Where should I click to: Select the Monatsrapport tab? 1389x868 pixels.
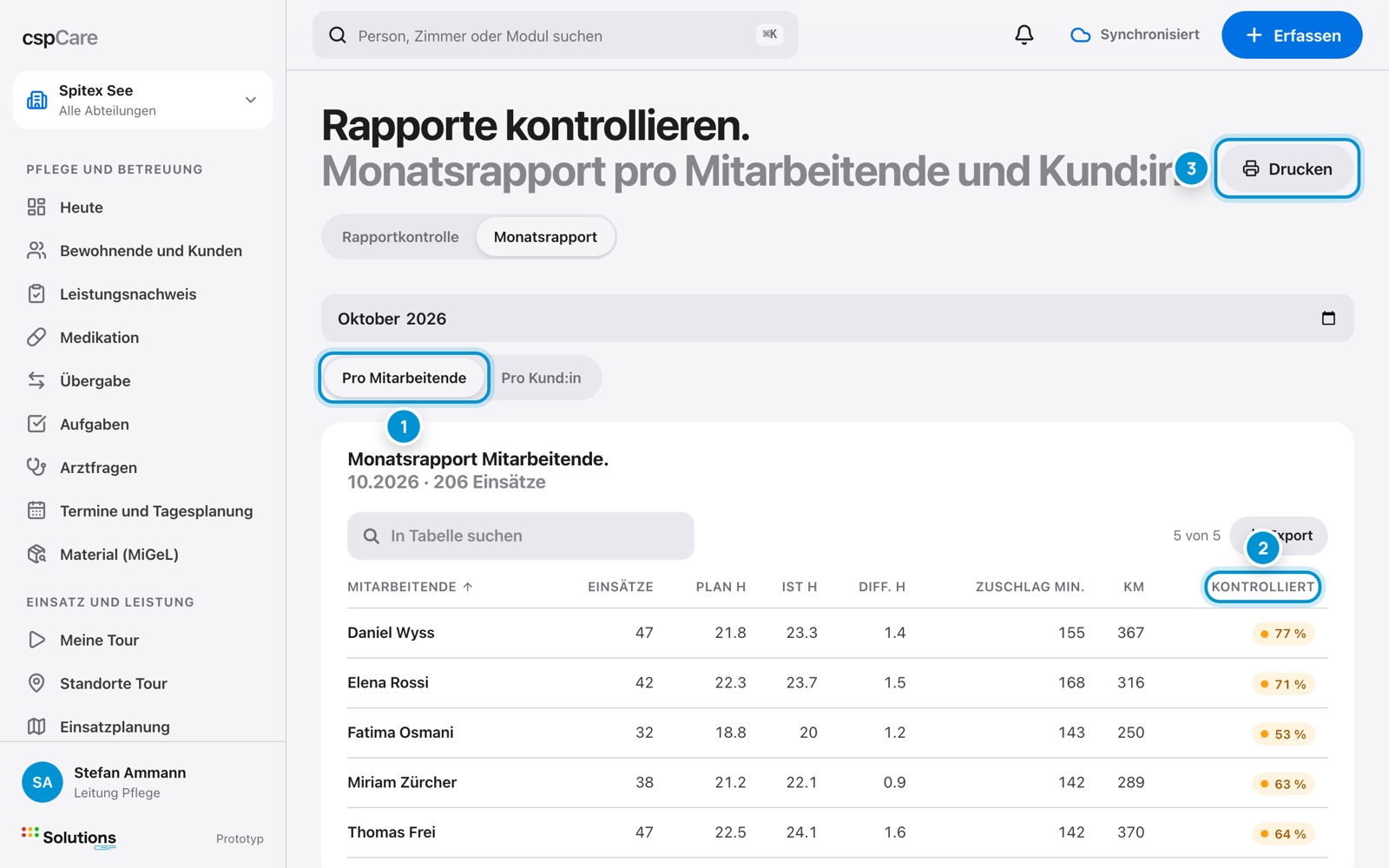545,237
